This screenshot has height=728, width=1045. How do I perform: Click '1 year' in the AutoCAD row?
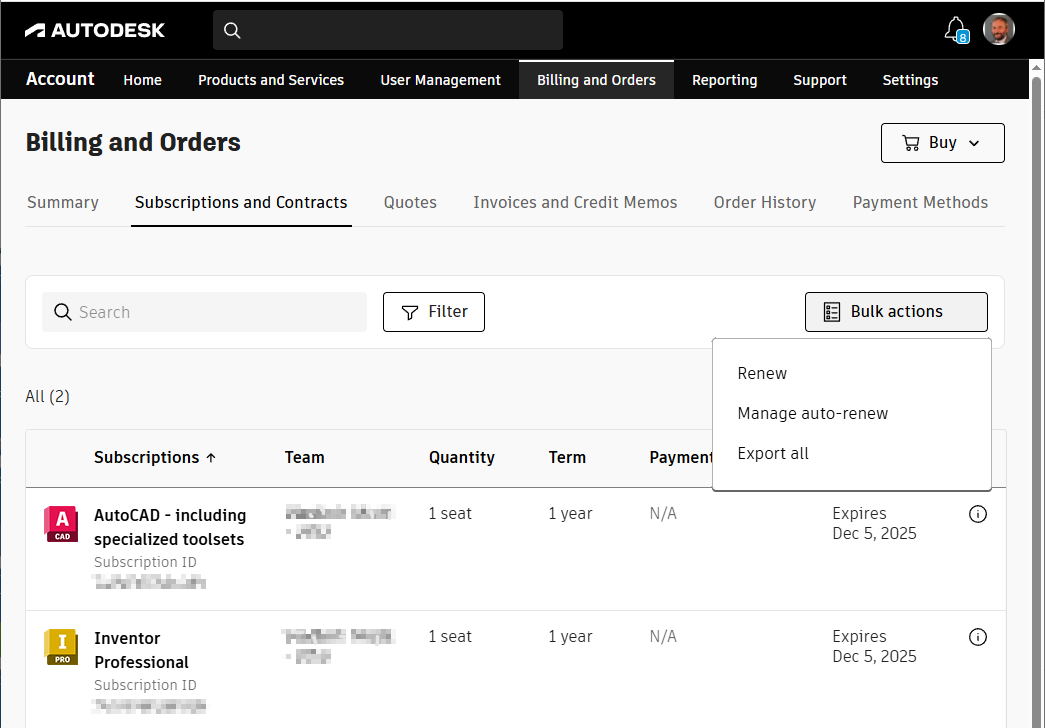570,514
